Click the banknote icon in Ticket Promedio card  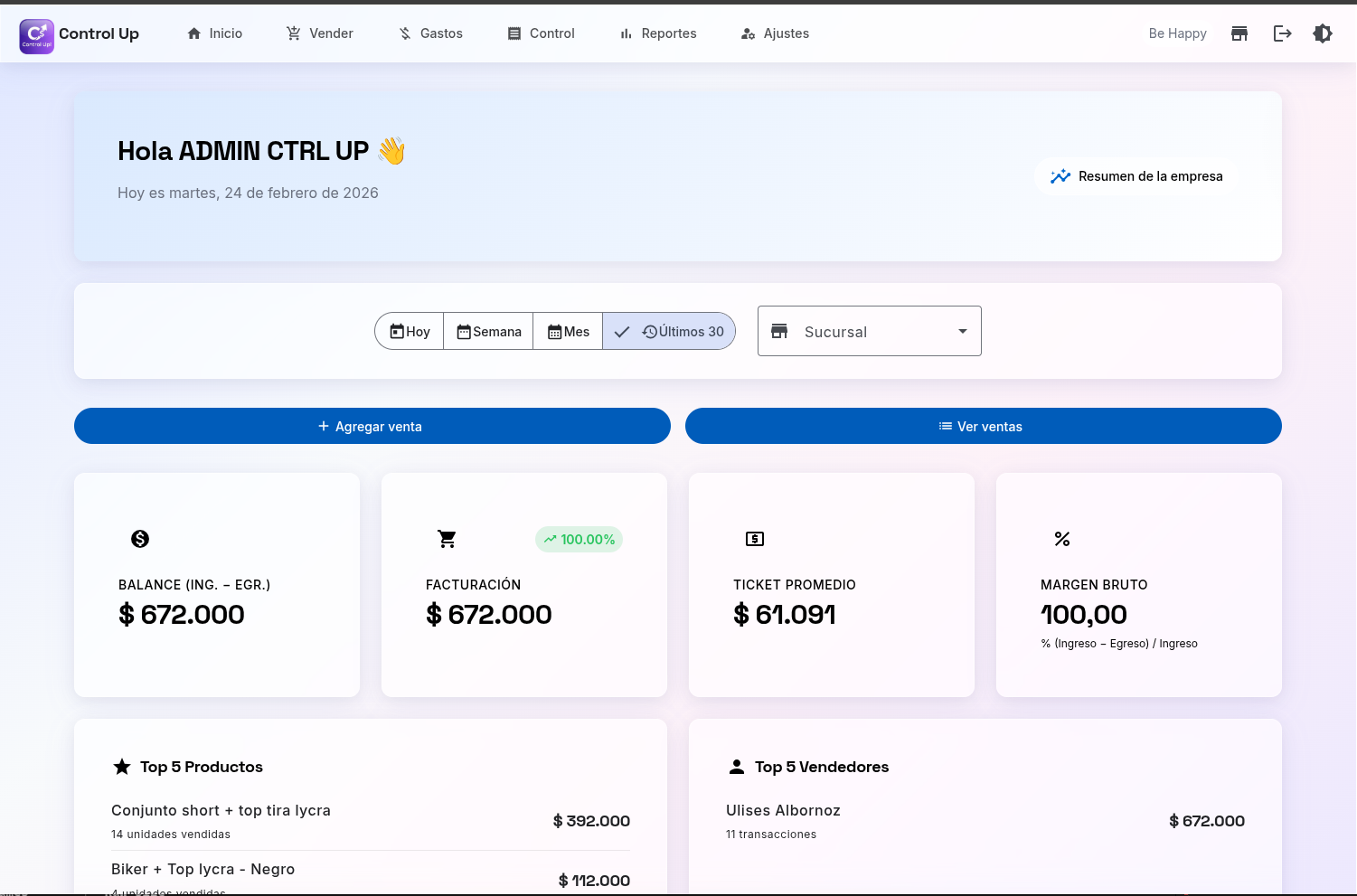tap(755, 539)
